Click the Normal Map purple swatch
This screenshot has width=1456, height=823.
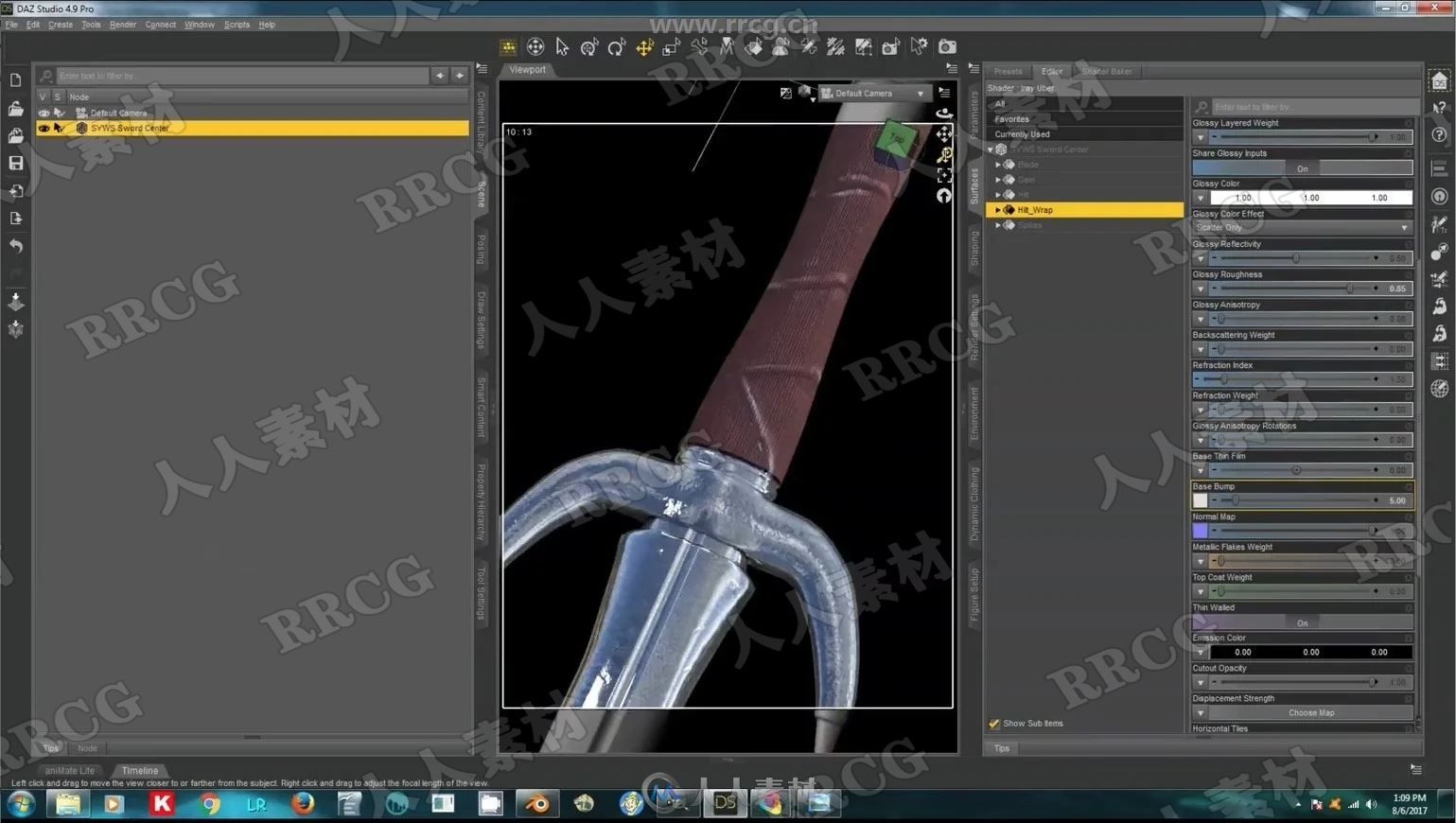point(1201,531)
